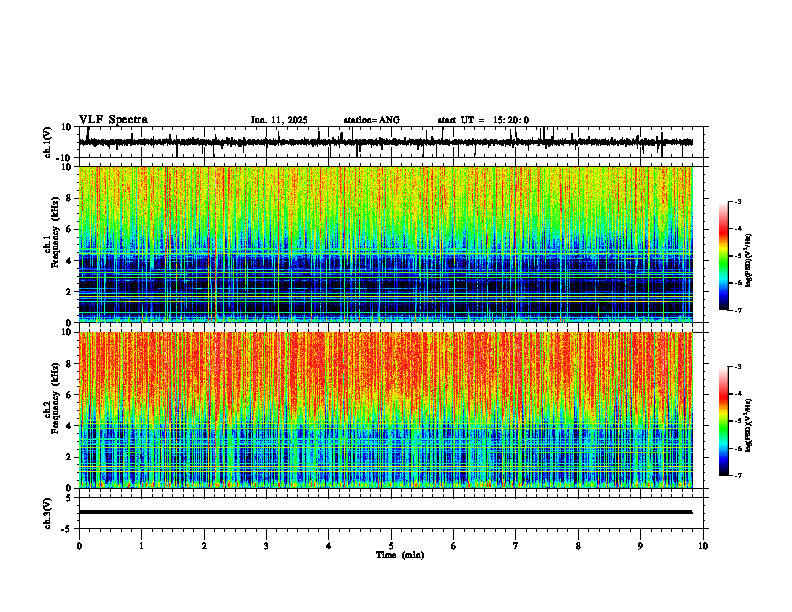Click the "ch.3(V)" axis label
This screenshot has height=612, width=792.
(47, 513)
